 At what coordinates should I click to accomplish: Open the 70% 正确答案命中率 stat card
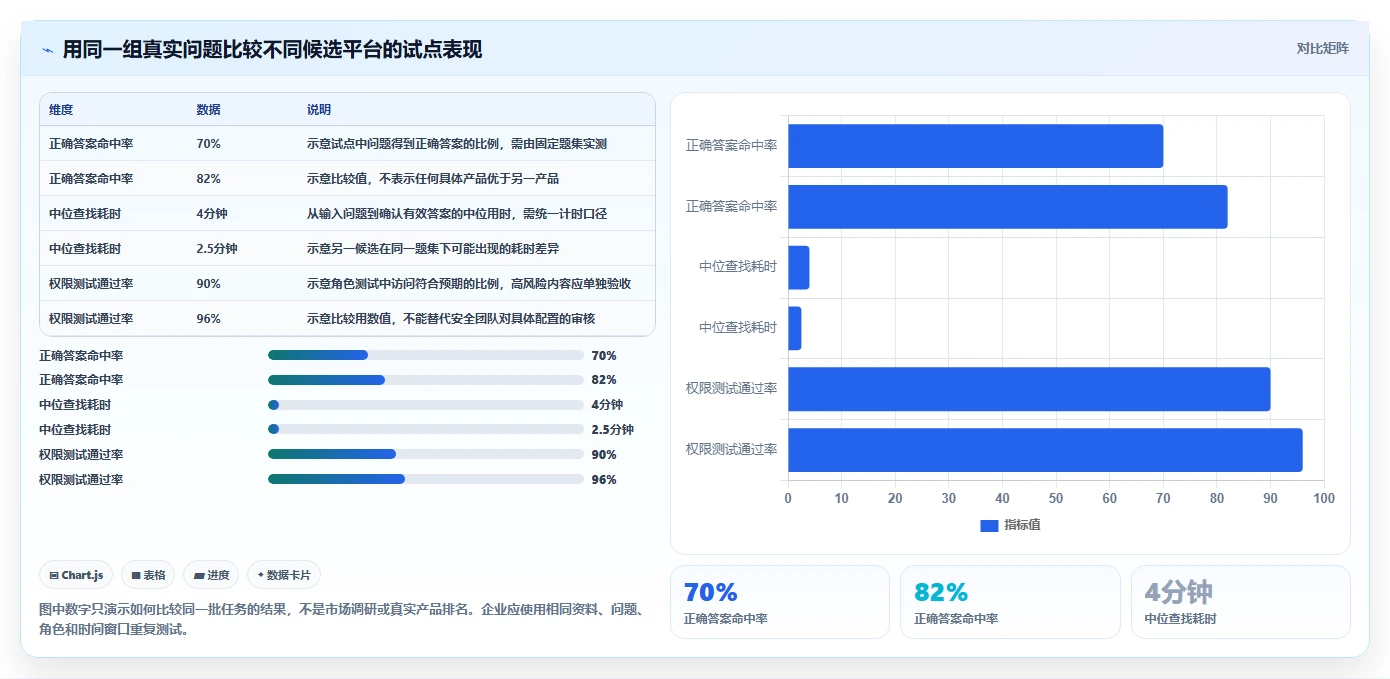tap(779, 602)
